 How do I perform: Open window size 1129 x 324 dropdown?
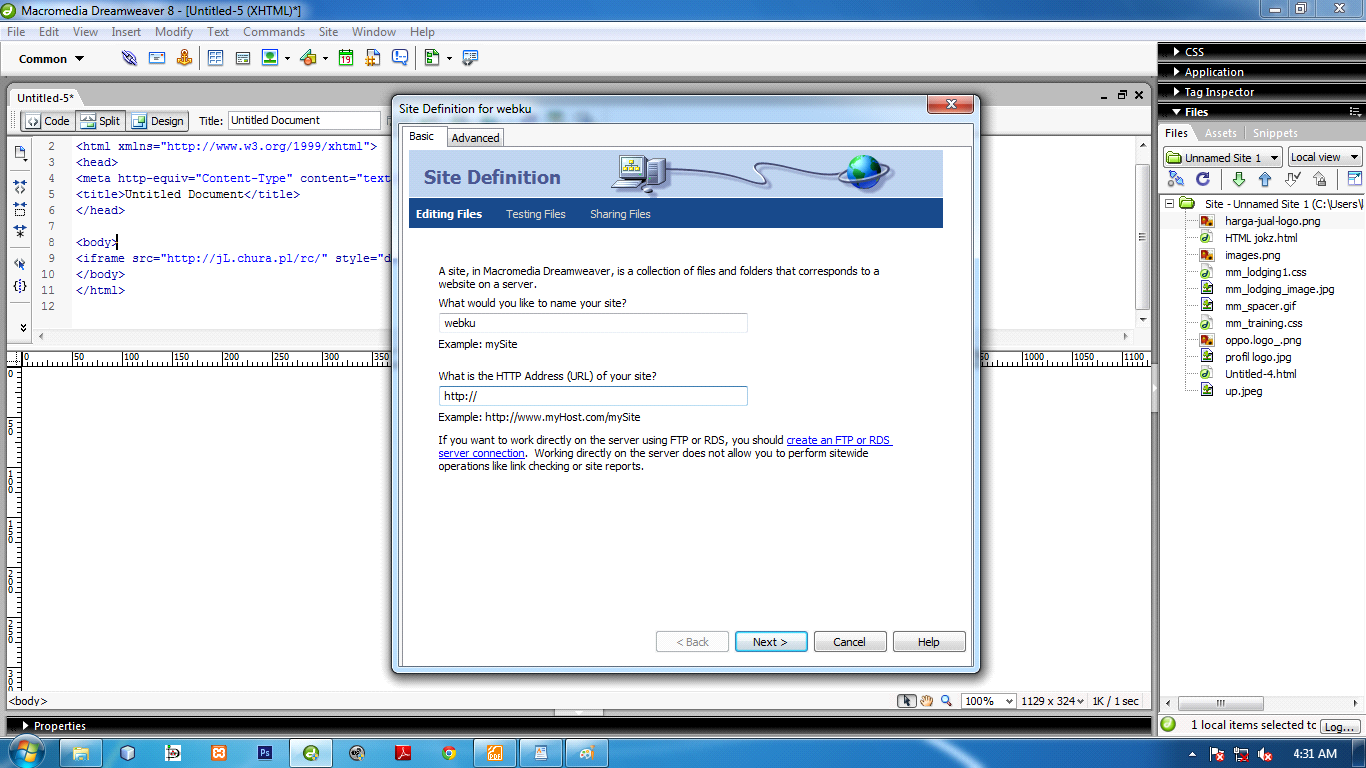click(1054, 701)
